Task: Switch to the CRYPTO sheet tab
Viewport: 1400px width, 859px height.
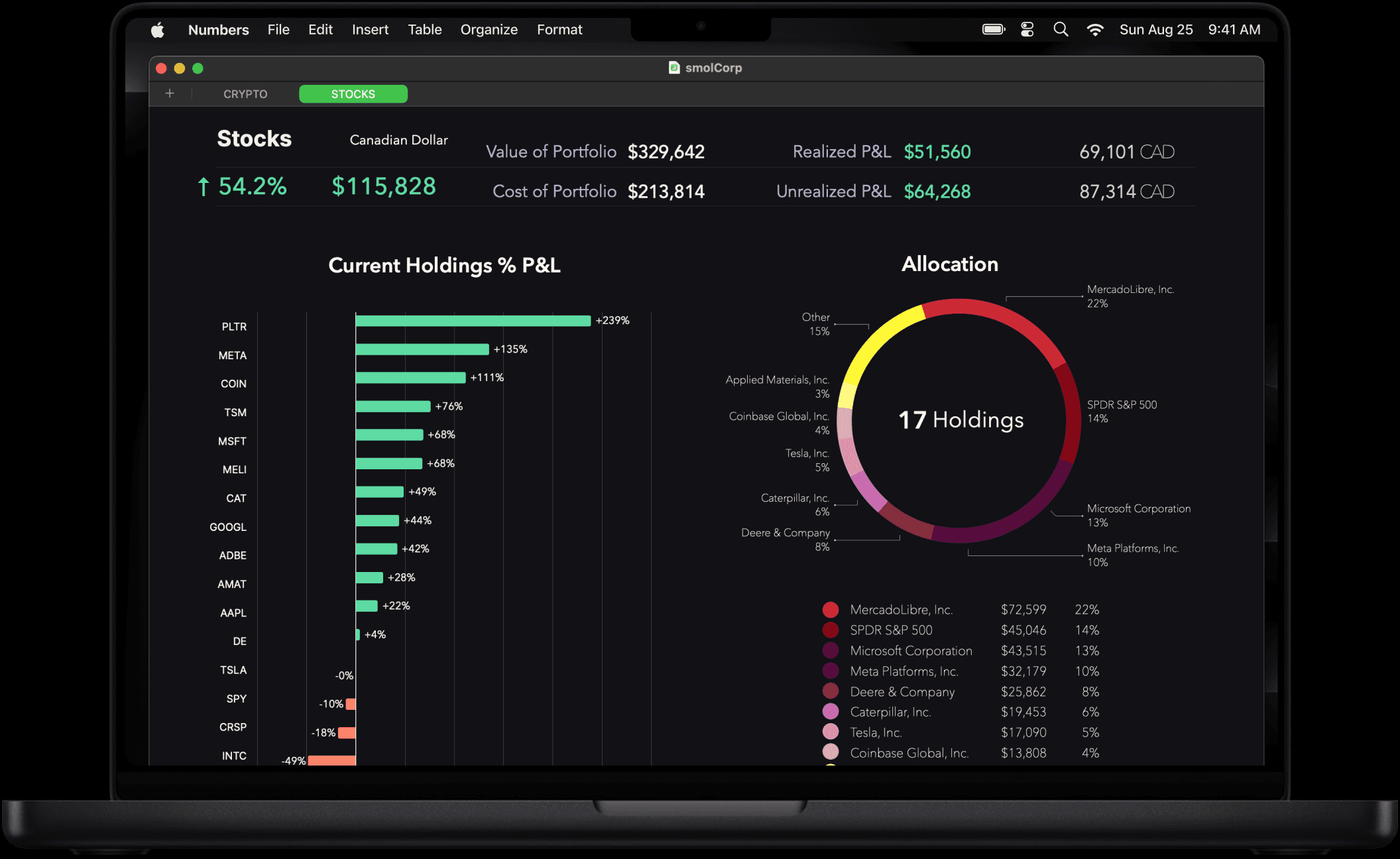Action: coord(245,94)
